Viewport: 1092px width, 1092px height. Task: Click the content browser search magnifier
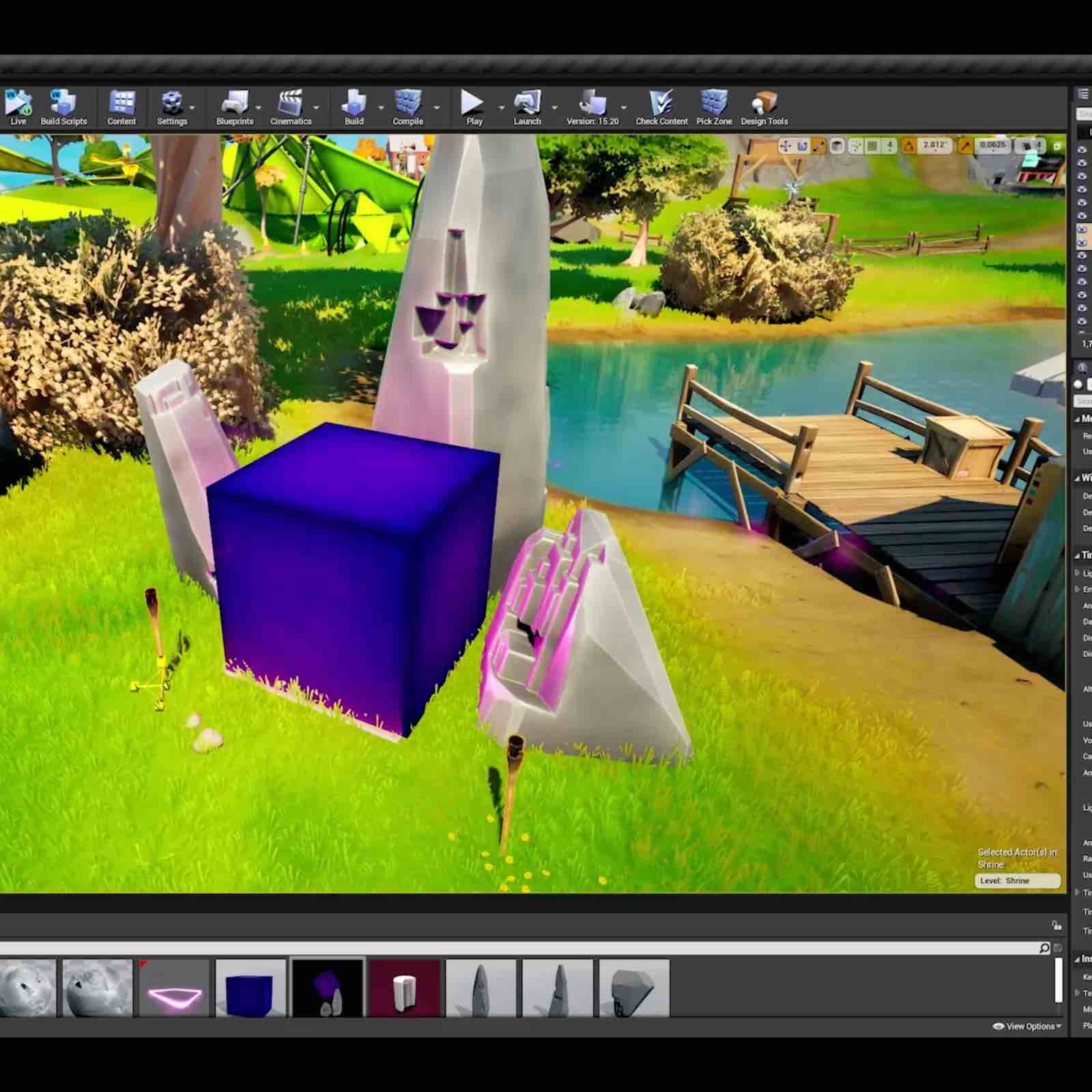1044,947
